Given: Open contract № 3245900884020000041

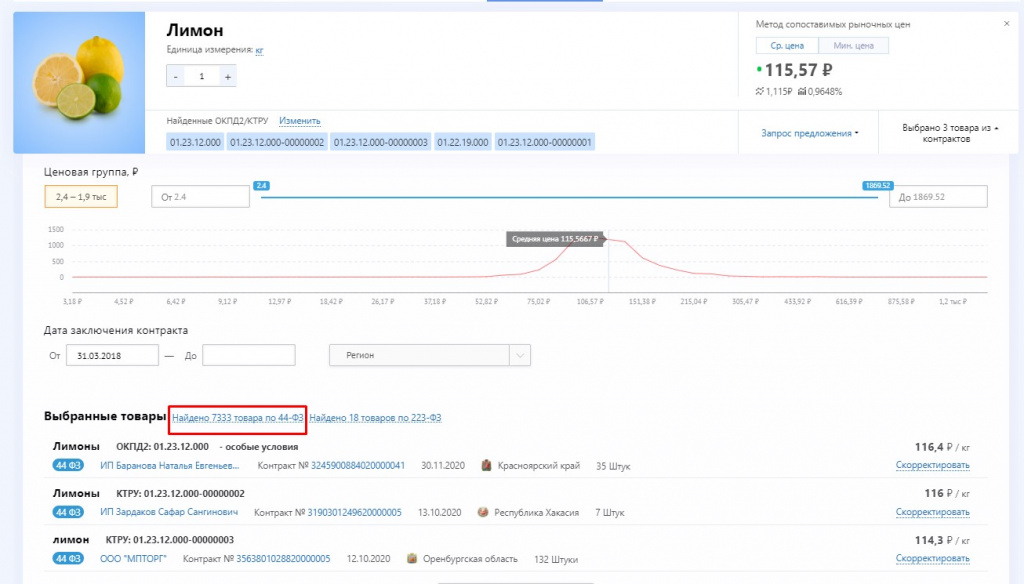Looking at the screenshot, I should pyautogui.click(x=358, y=466).
